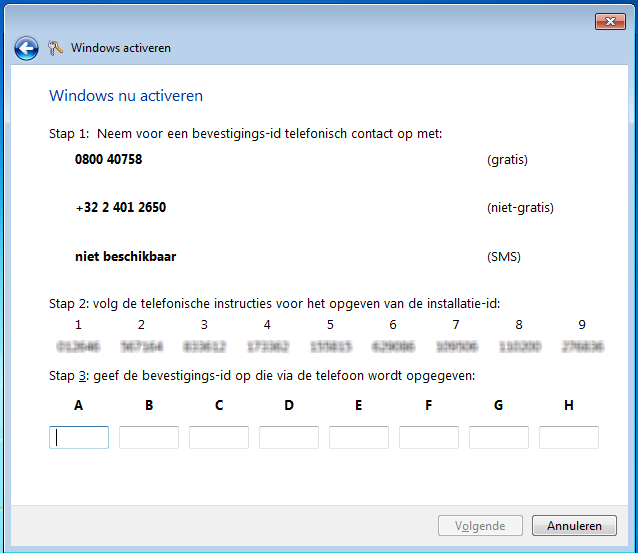
Task: Click the Stap 2 instruction line
Action: click(275, 304)
